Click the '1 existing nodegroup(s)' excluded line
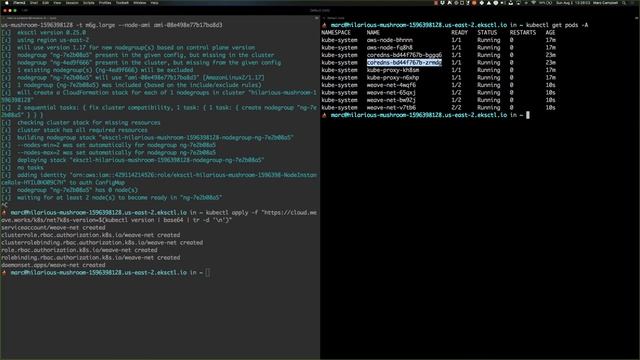The height and width of the screenshot is (360, 640). (105, 70)
